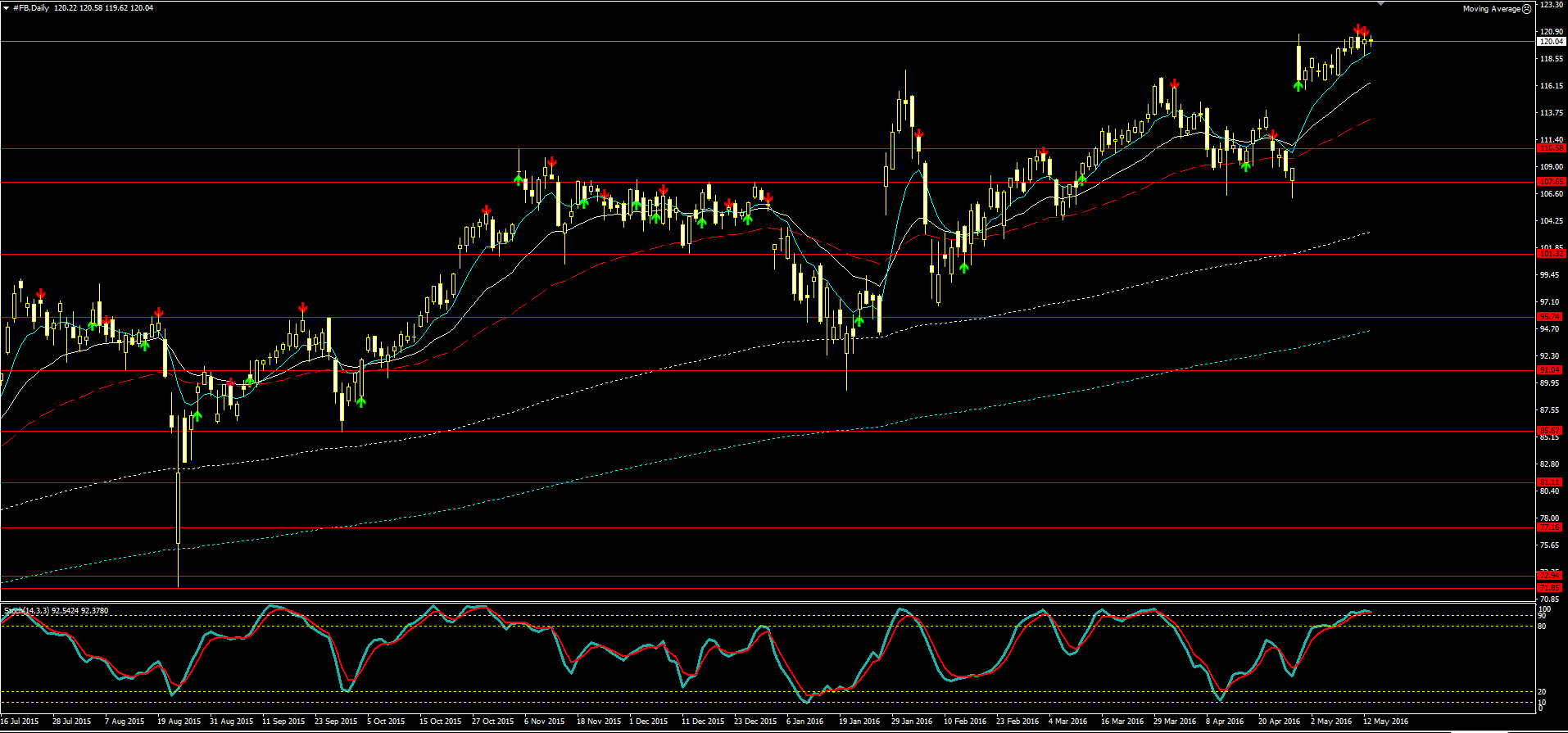The width and height of the screenshot is (1568, 733).
Task: Click the green buy arrow near 19 Jan 2016 low
Action: [859, 321]
